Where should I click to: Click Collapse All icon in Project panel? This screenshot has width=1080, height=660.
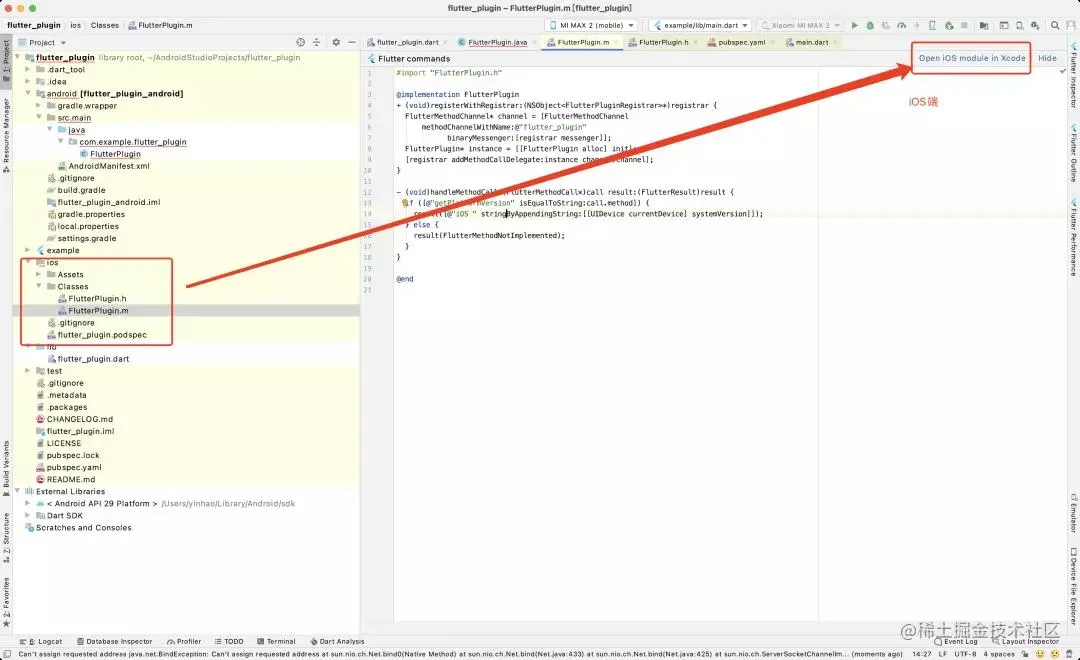click(316, 42)
